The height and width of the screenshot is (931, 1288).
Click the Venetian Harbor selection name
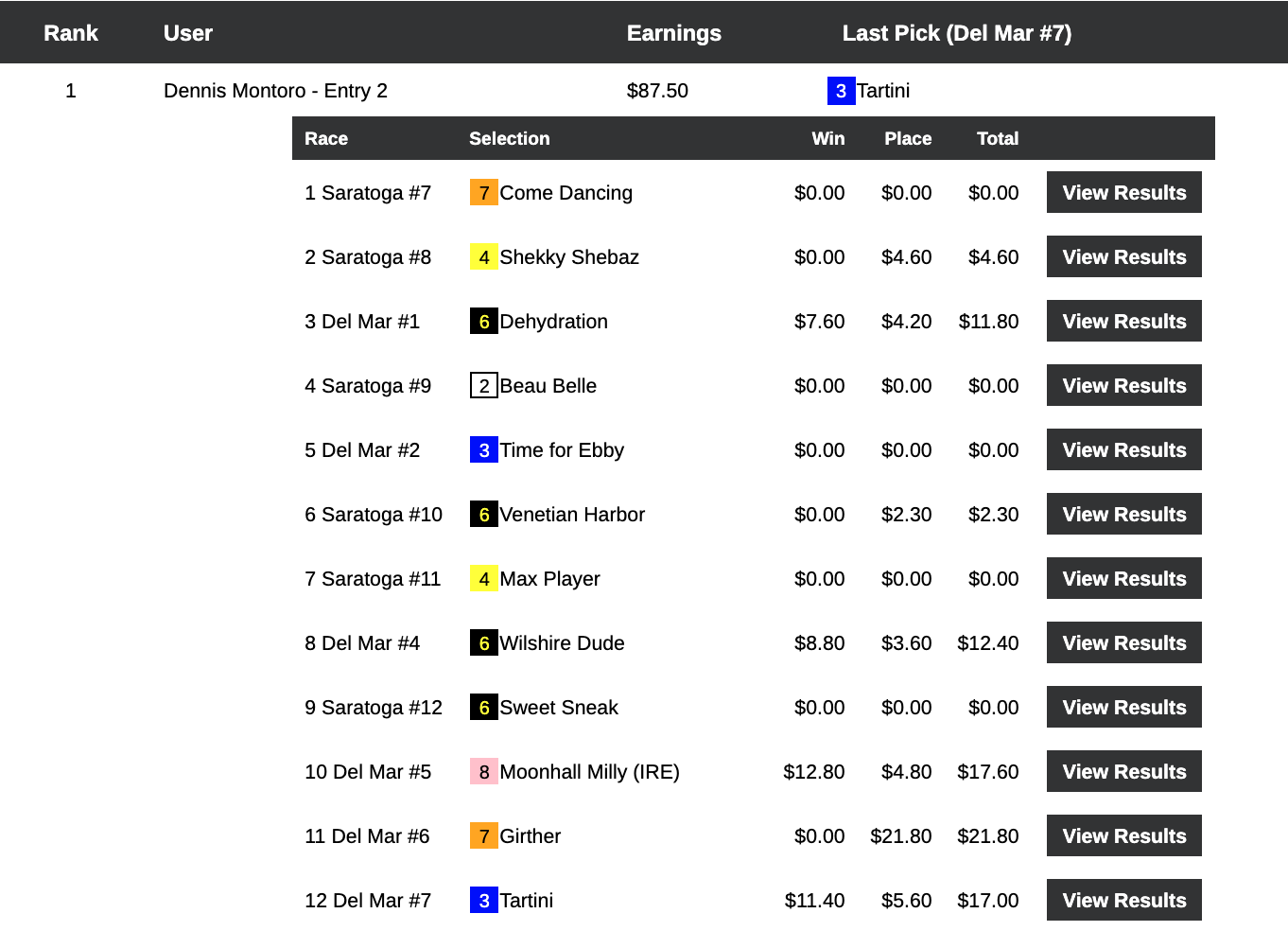coord(572,515)
